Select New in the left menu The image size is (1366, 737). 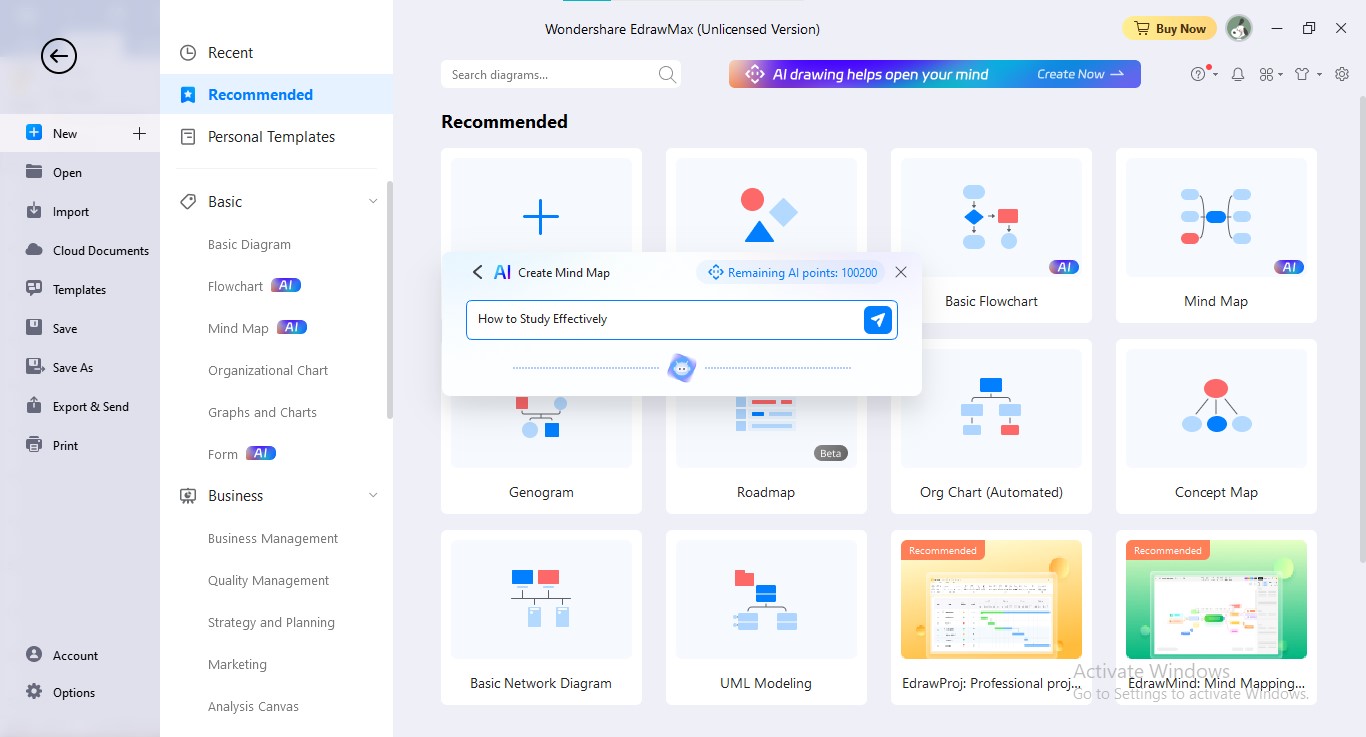tap(80, 133)
